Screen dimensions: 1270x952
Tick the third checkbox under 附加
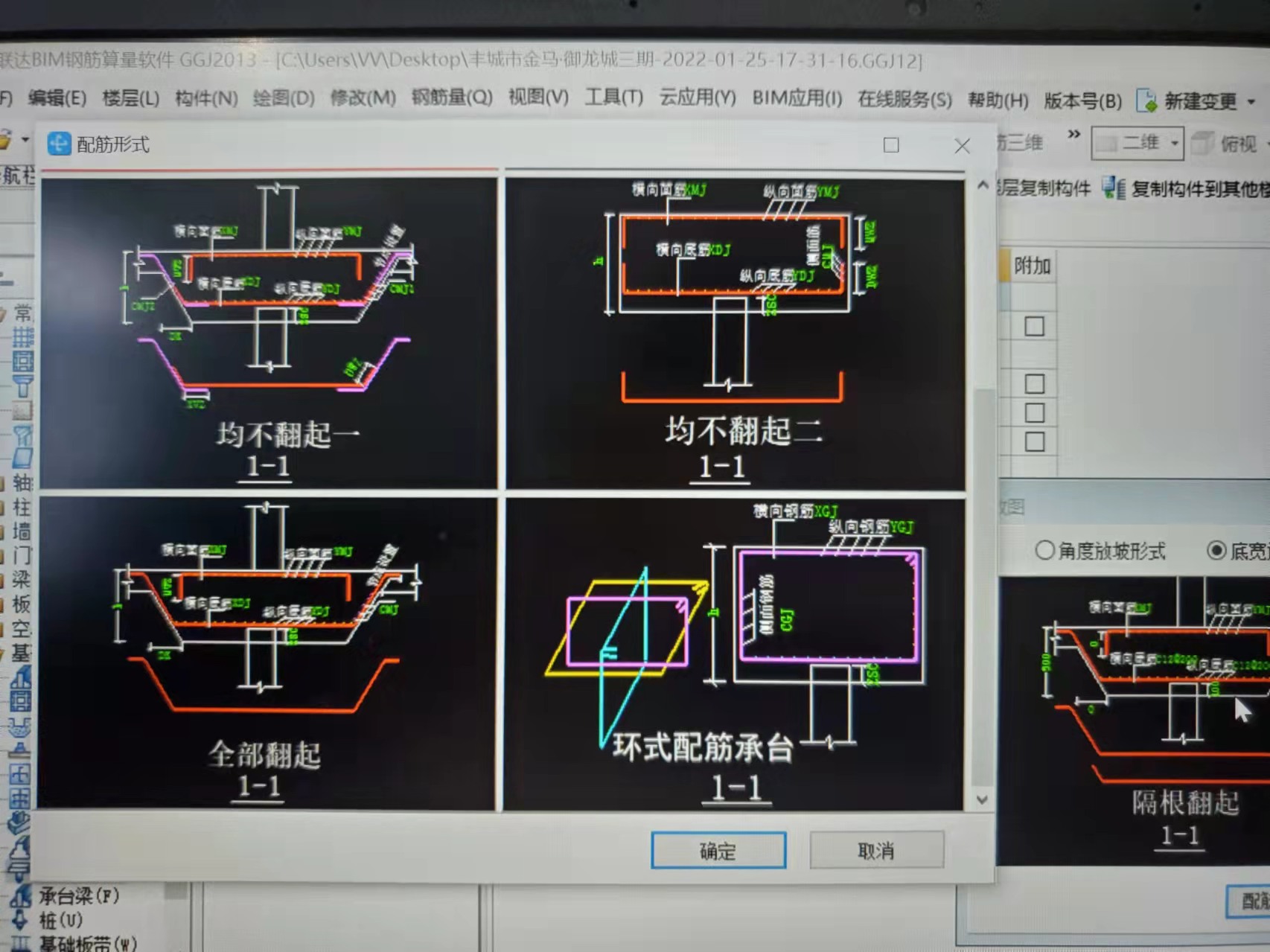(x=1034, y=412)
